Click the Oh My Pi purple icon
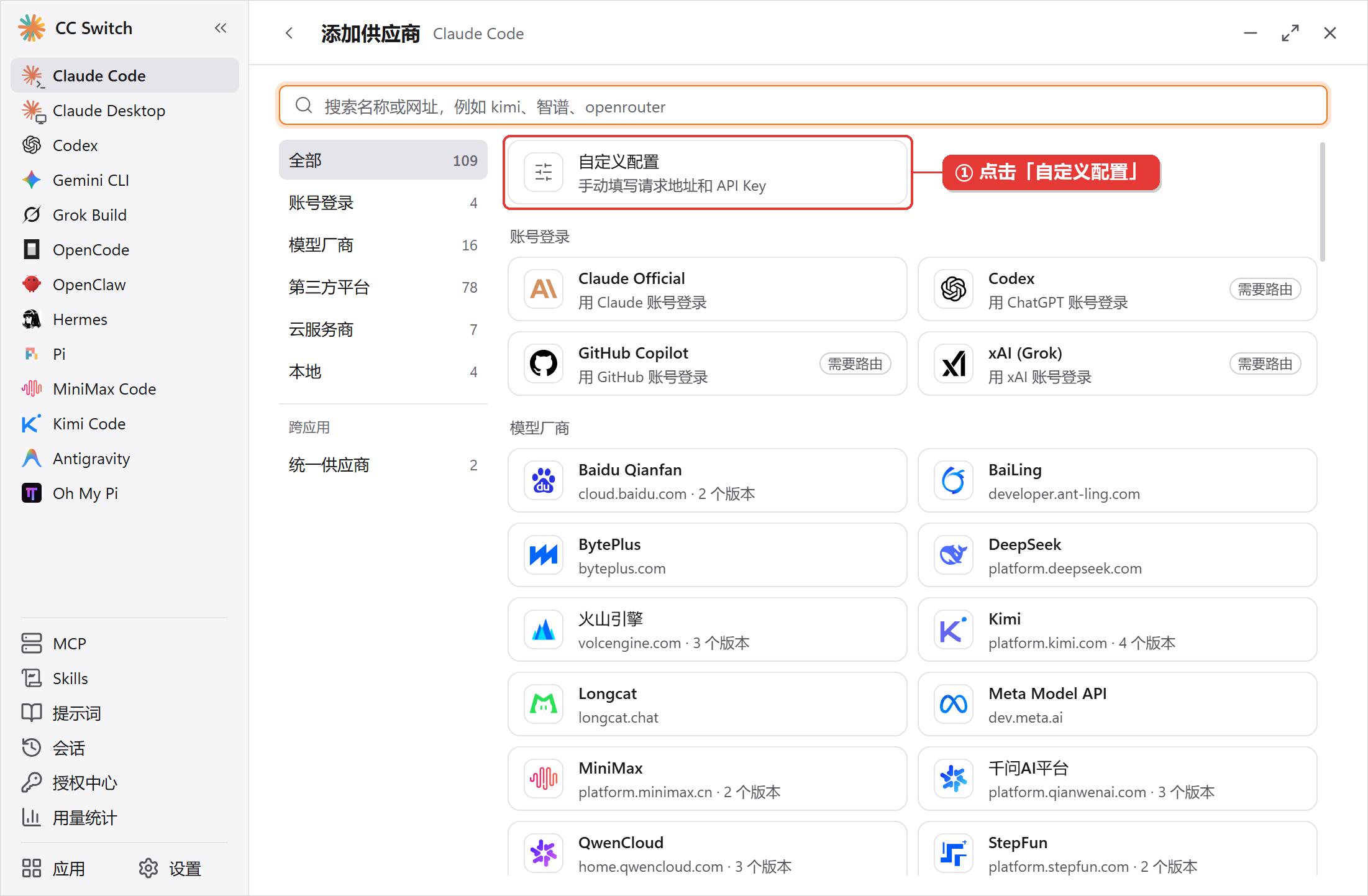The height and width of the screenshot is (896, 1368). [x=32, y=493]
